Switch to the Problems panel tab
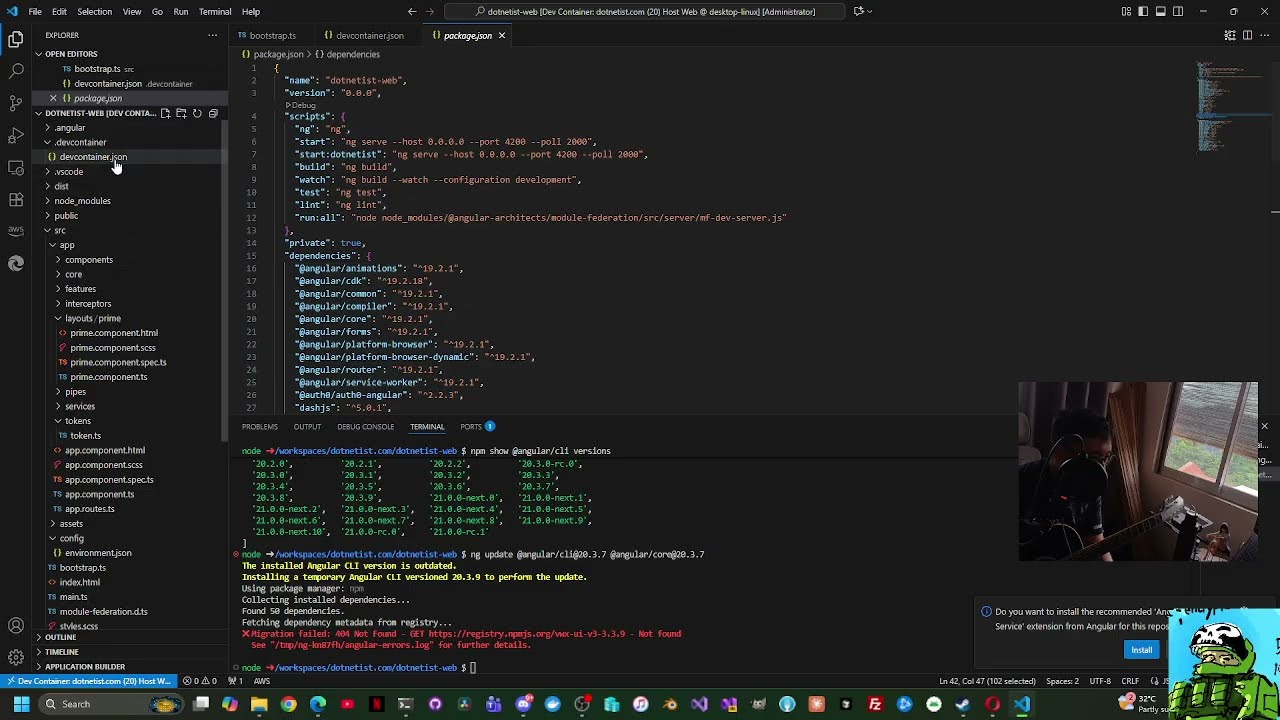1280x720 pixels. tap(259, 427)
